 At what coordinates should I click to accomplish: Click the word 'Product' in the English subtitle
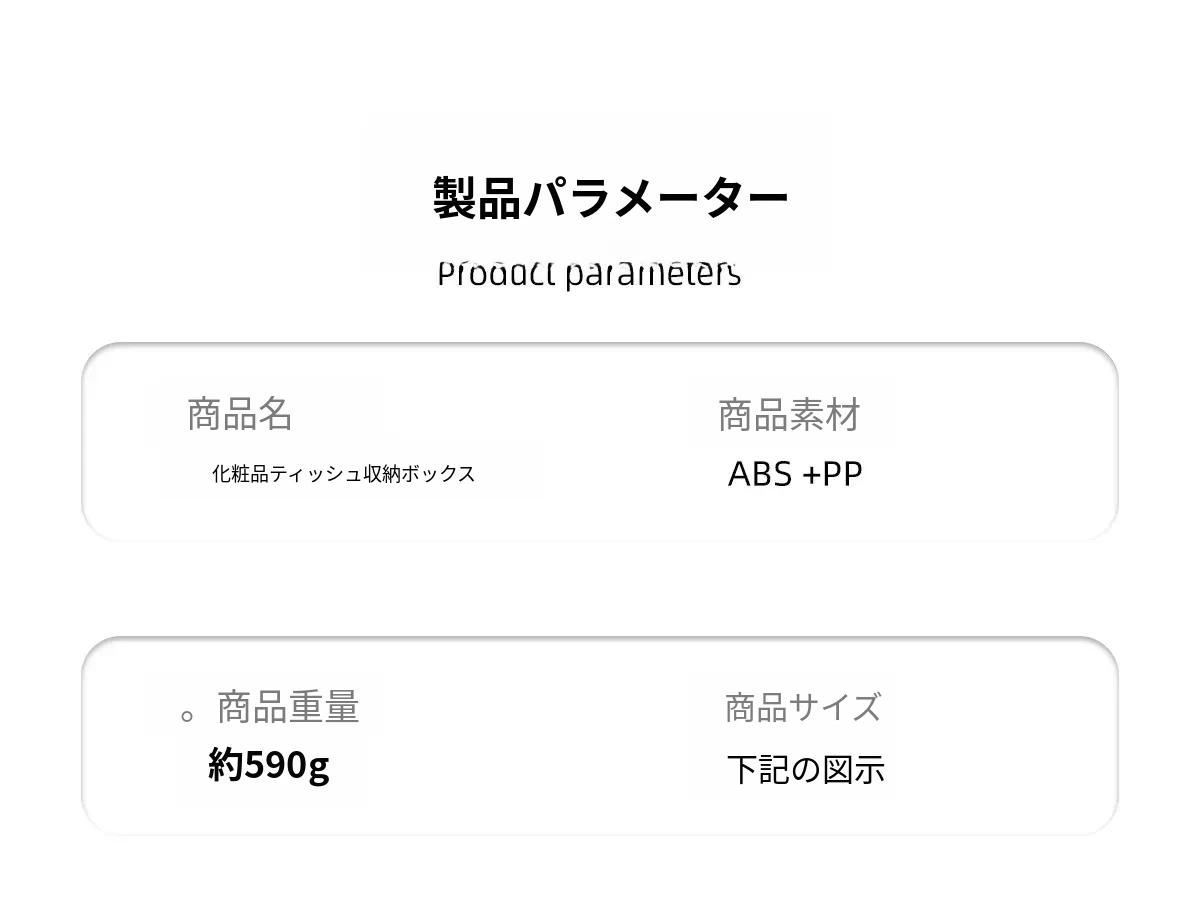496,273
